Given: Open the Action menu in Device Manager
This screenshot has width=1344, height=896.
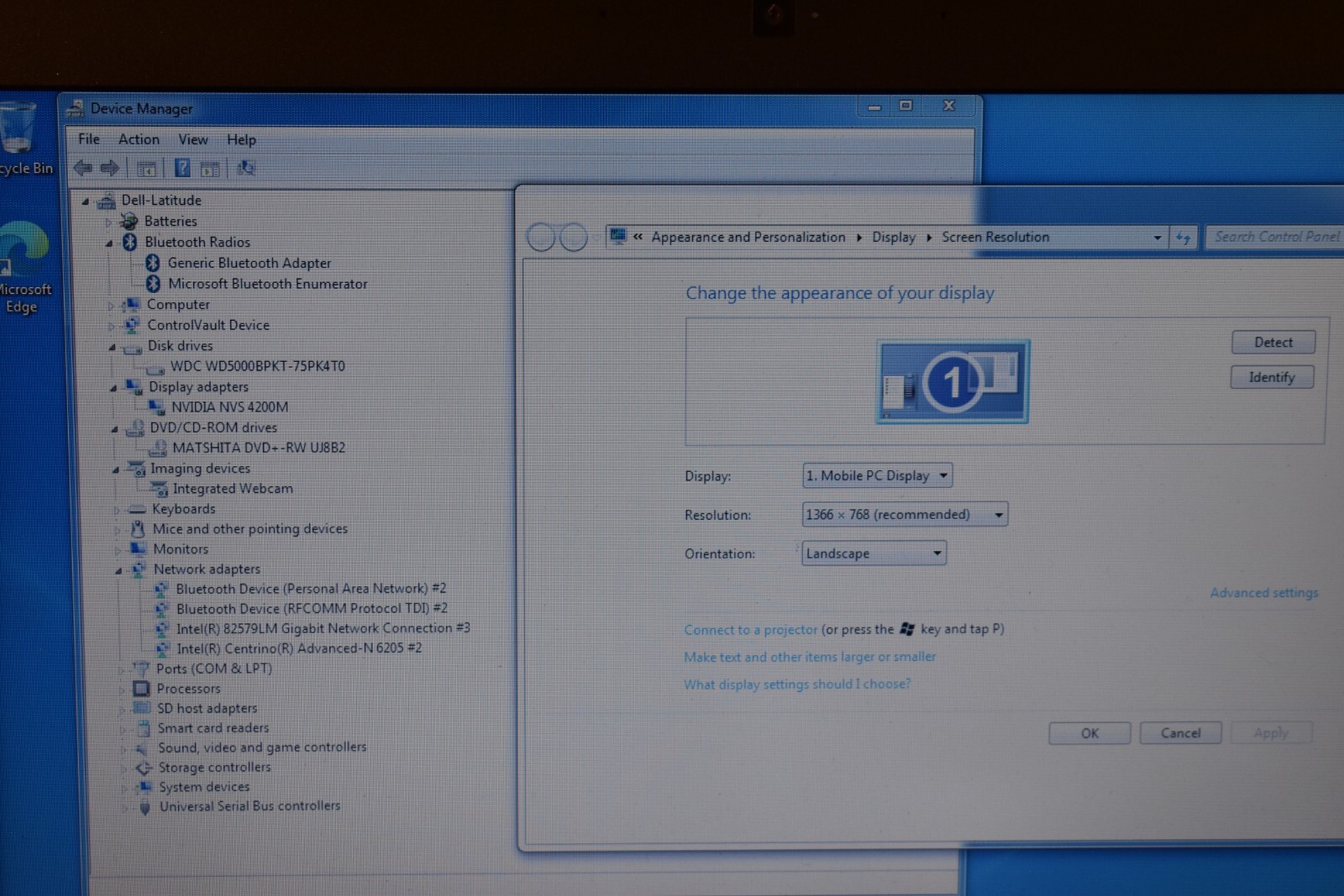Looking at the screenshot, I should (139, 139).
